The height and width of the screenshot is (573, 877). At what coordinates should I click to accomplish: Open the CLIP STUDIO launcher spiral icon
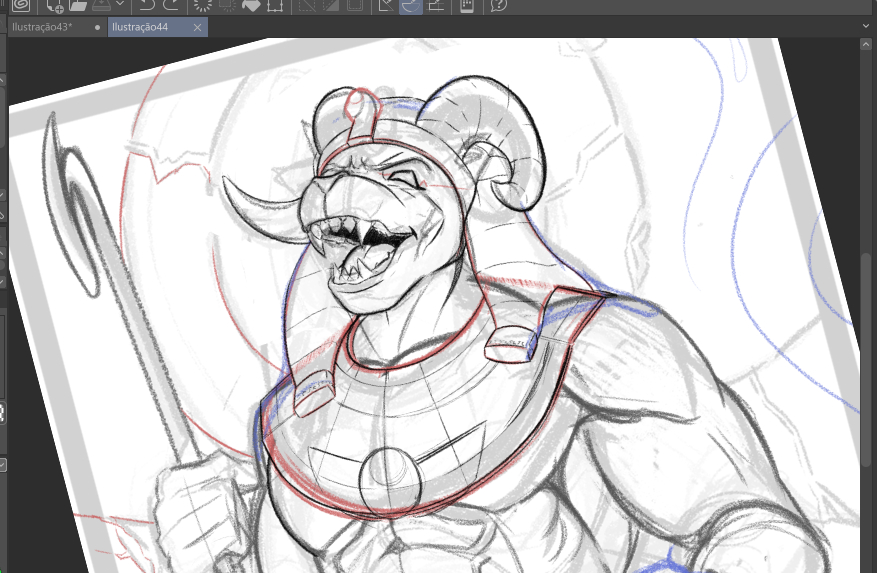[x=20, y=5]
